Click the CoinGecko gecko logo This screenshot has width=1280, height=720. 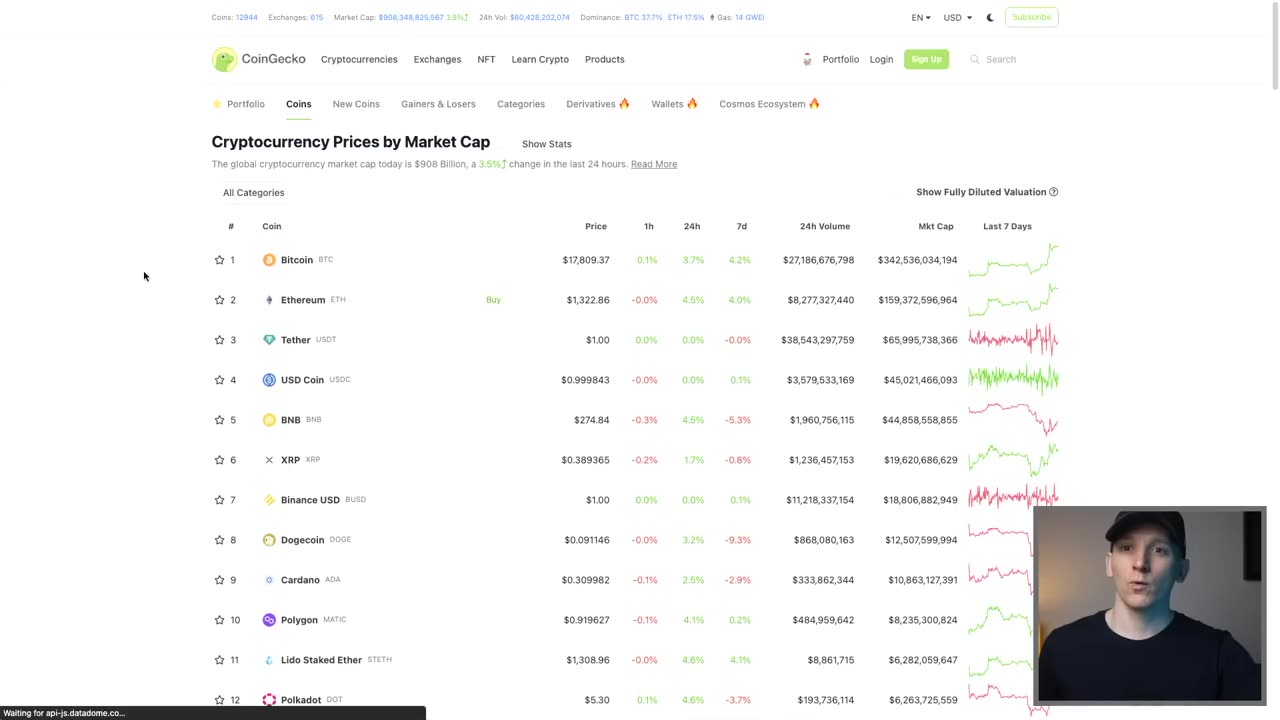pyautogui.click(x=225, y=59)
